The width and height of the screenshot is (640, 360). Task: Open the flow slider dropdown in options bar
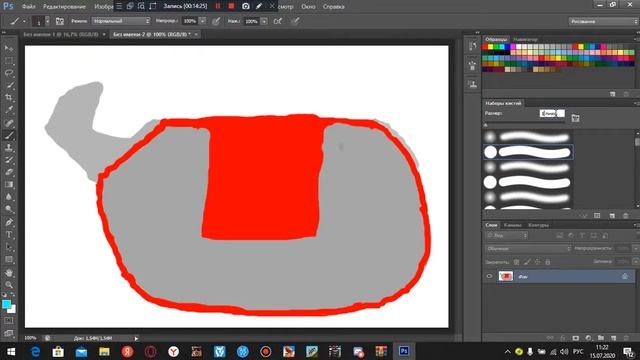click(x=264, y=21)
